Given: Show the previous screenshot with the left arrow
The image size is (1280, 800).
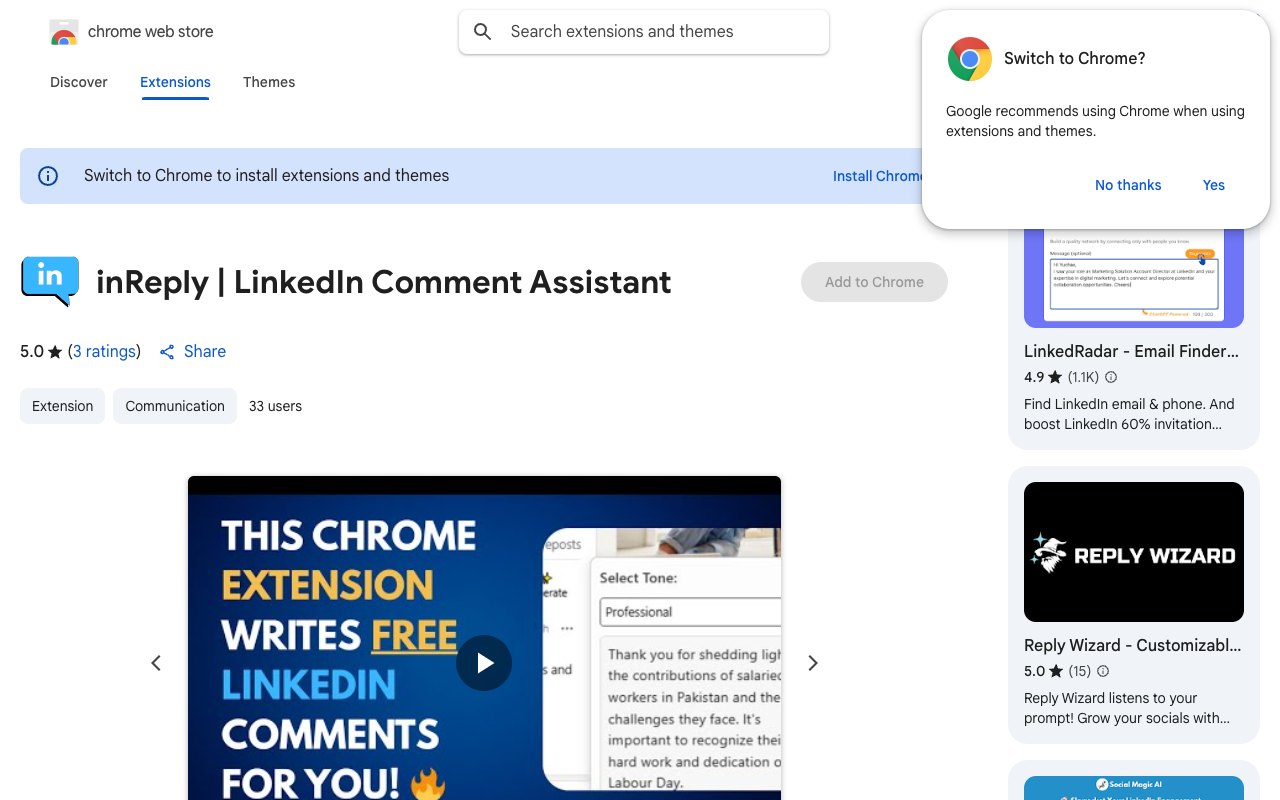Looking at the screenshot, I should tap(156, 663).
